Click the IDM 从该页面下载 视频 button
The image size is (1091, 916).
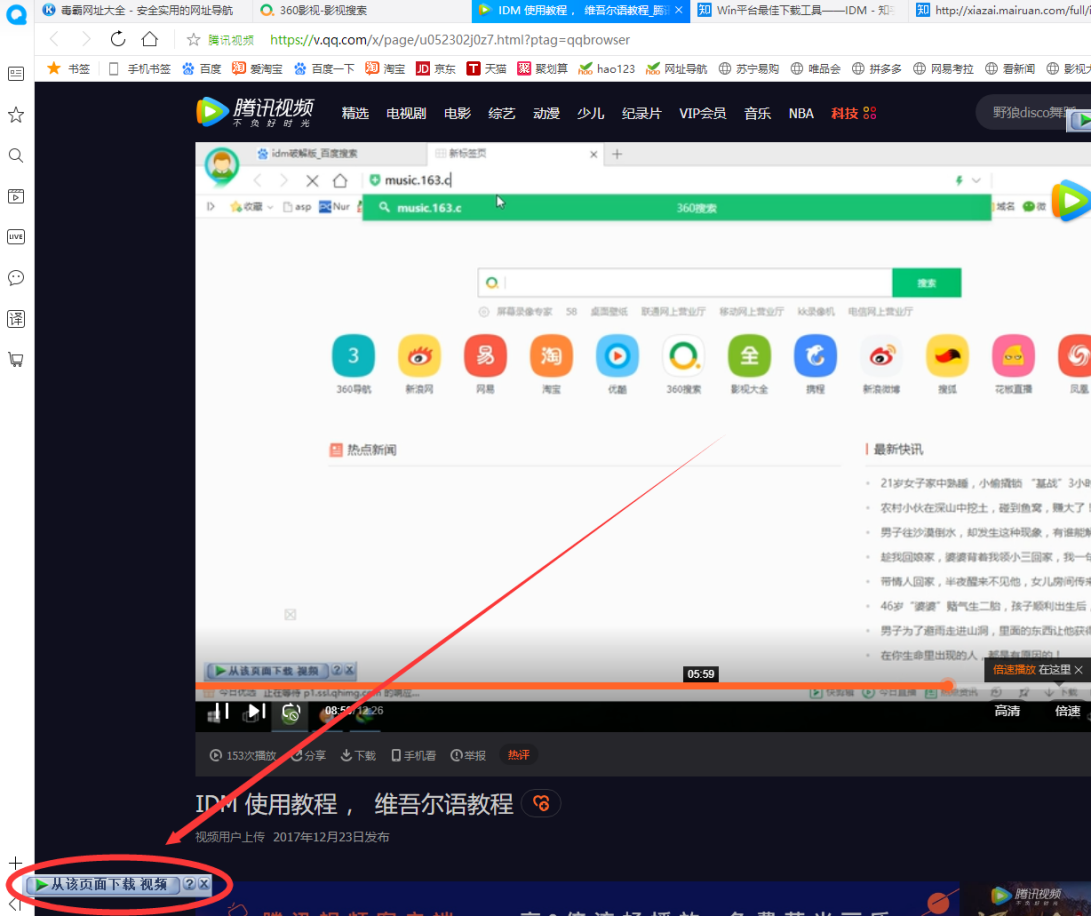click(x=103, y=884)
